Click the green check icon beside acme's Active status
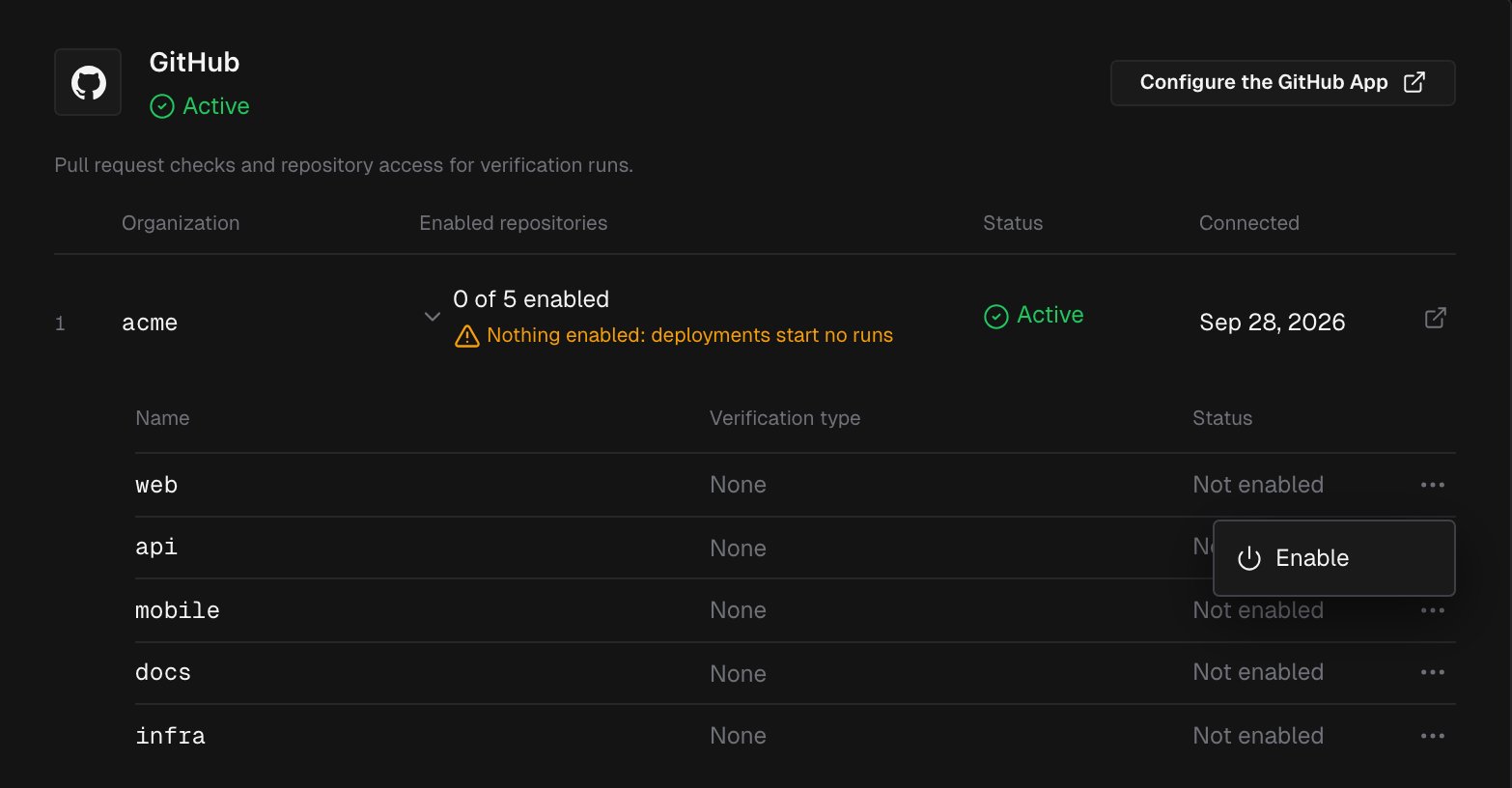The width and height of the screenshot is (1512, 788). click(995, 316)
